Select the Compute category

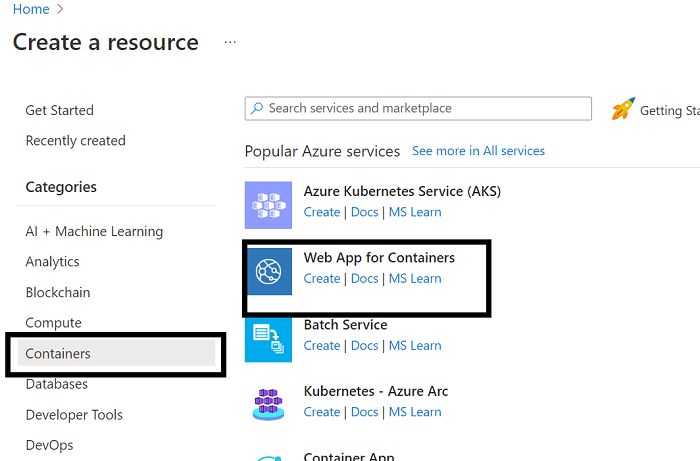54,323
